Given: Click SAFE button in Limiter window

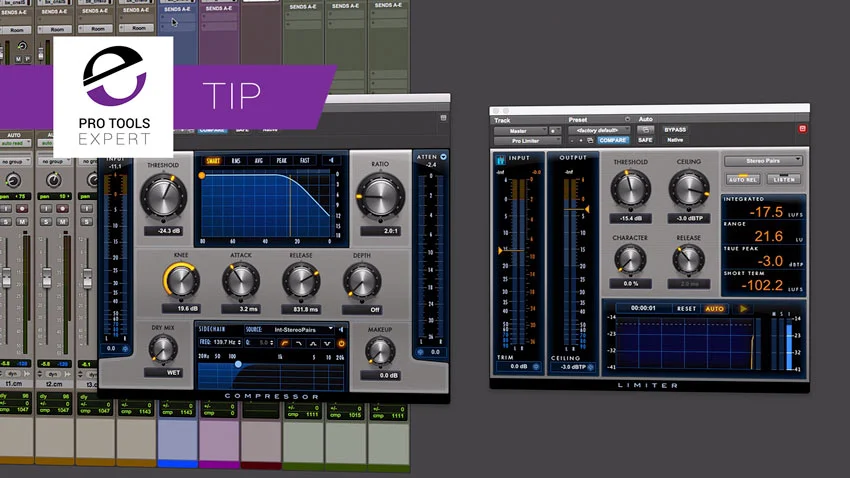Looking at the screenshot, I should coord(645,140).
